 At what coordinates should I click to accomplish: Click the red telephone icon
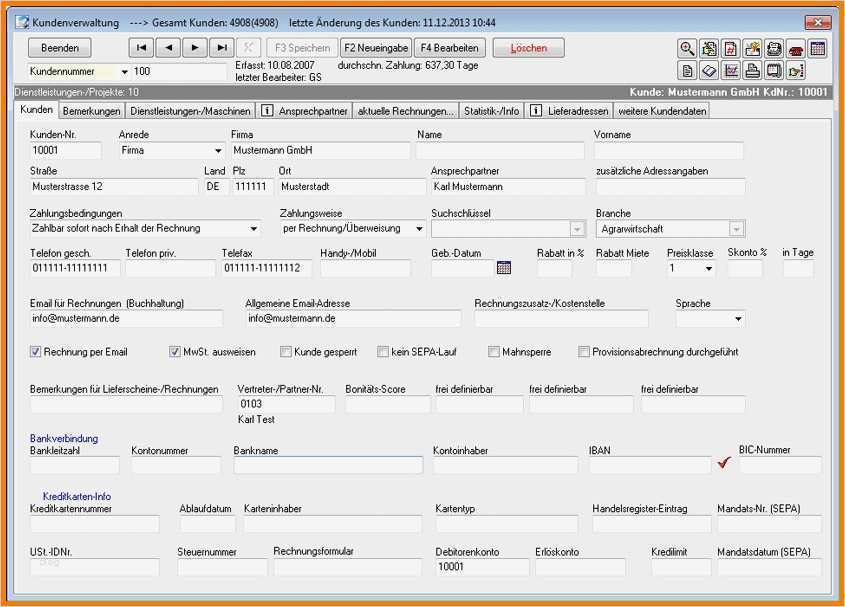tap(796, 48)
